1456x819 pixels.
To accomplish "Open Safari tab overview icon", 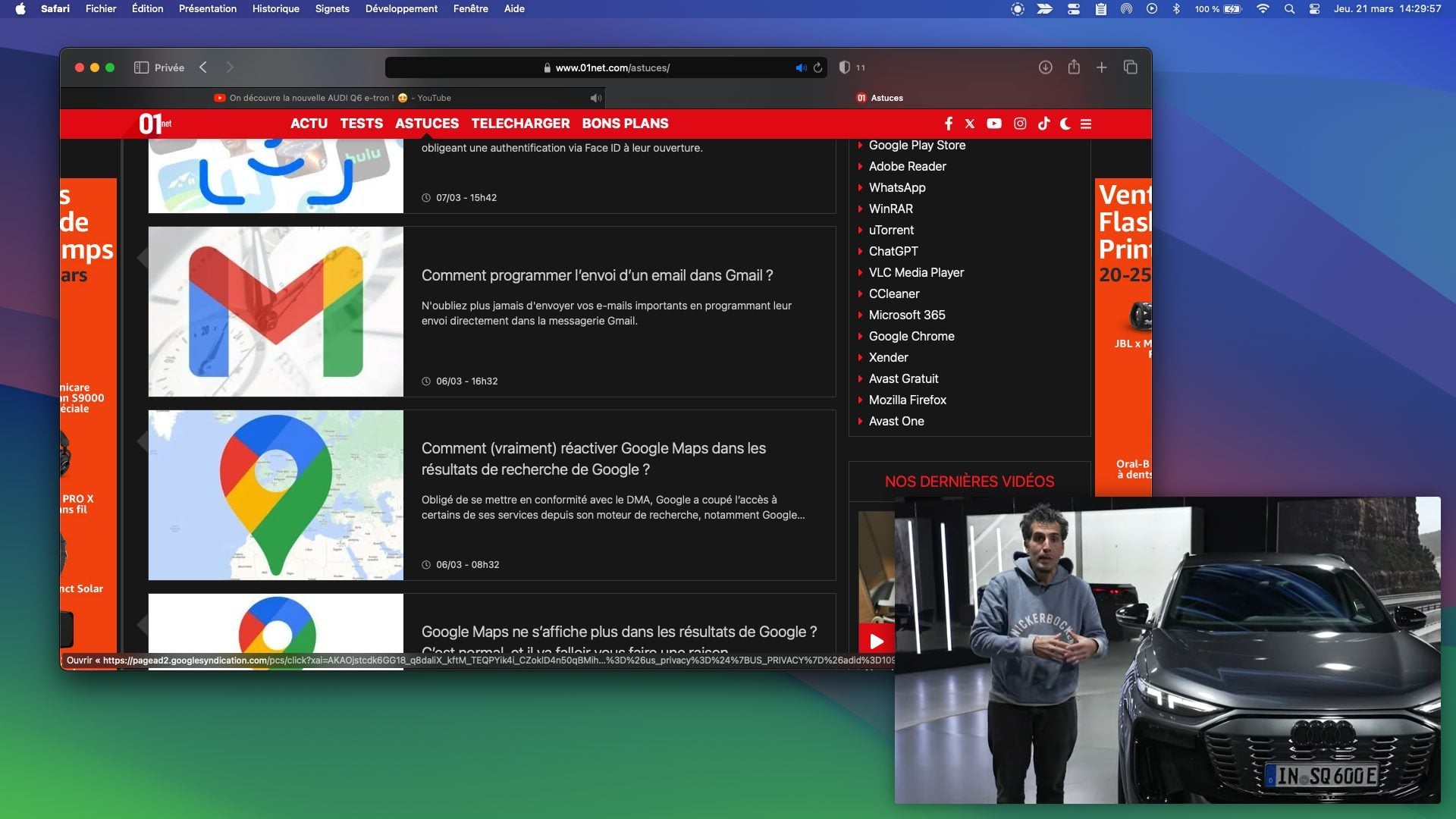I will point(1131,67).
